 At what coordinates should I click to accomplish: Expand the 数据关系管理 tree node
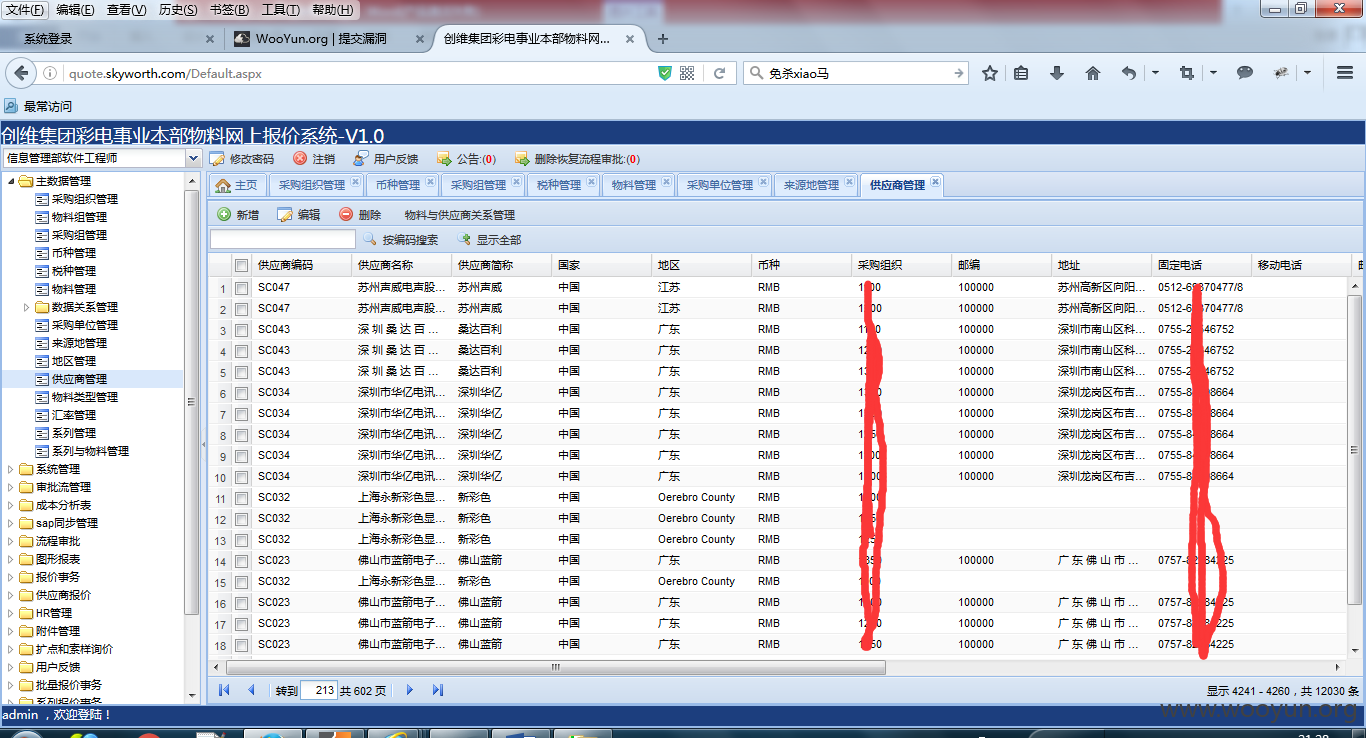coord(27,307)
